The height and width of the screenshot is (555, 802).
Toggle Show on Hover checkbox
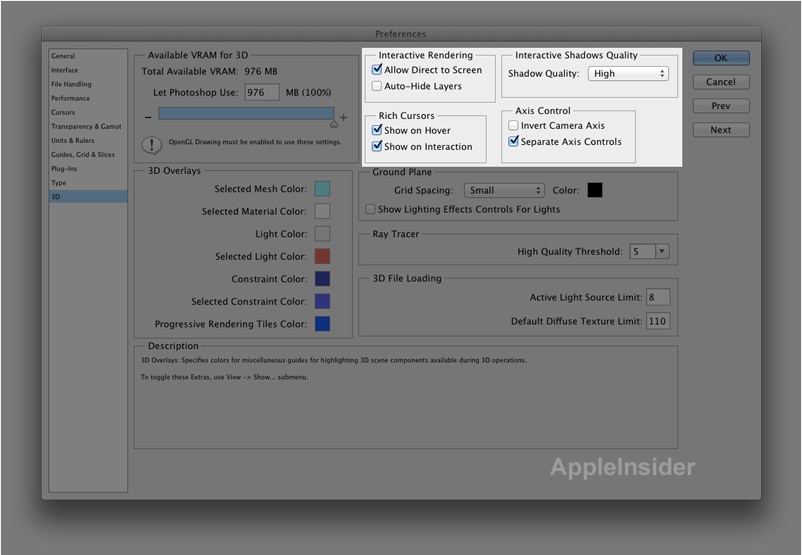coord(377,130)
